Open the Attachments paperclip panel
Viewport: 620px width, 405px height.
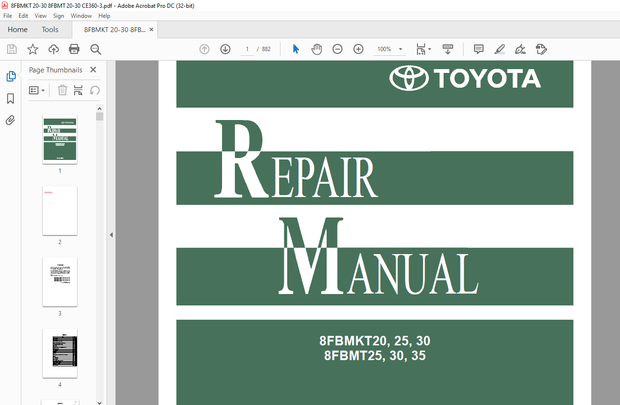(10, 120)
